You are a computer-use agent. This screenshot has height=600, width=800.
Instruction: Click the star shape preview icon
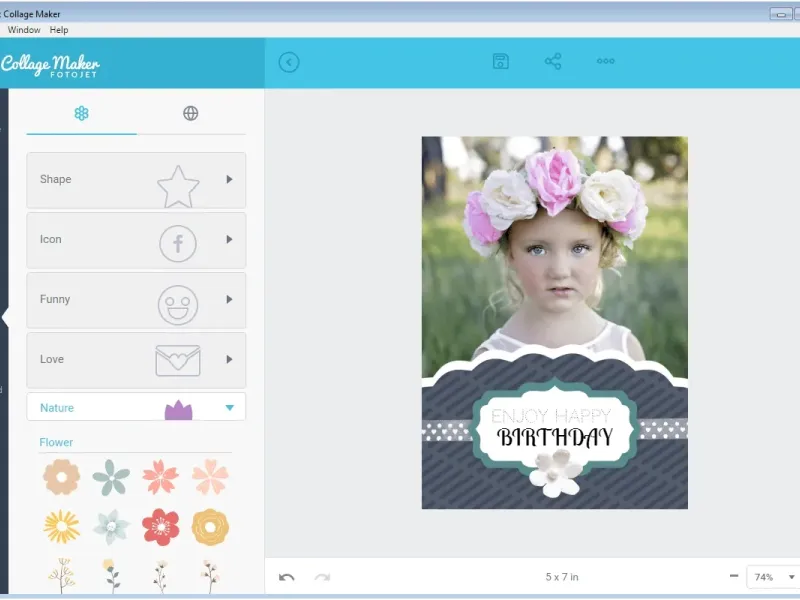pyautogui.click(x=178, y=186)
